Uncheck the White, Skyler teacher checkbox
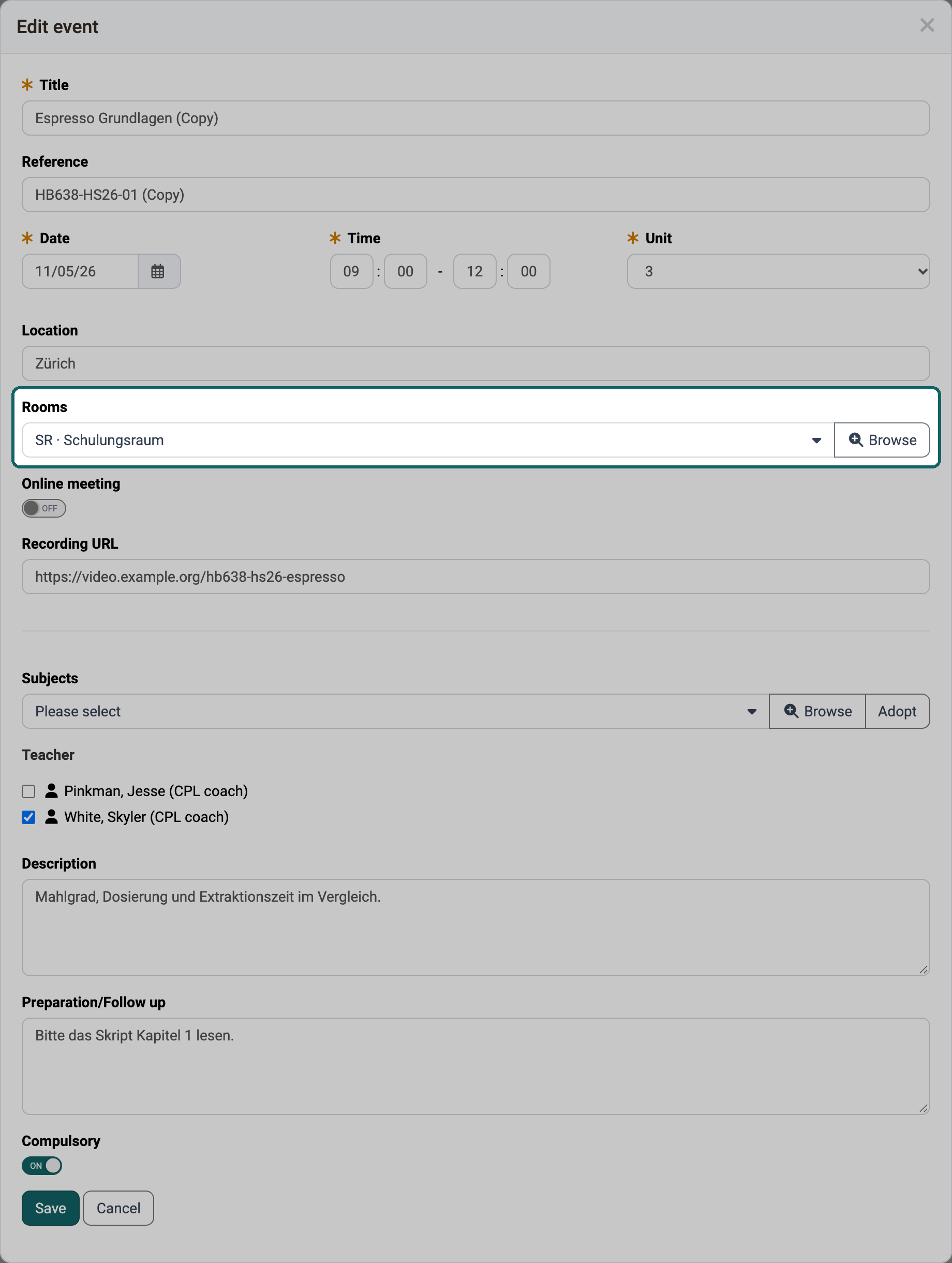The width and height of the screenshot is (952, 1263). point(28,818)
